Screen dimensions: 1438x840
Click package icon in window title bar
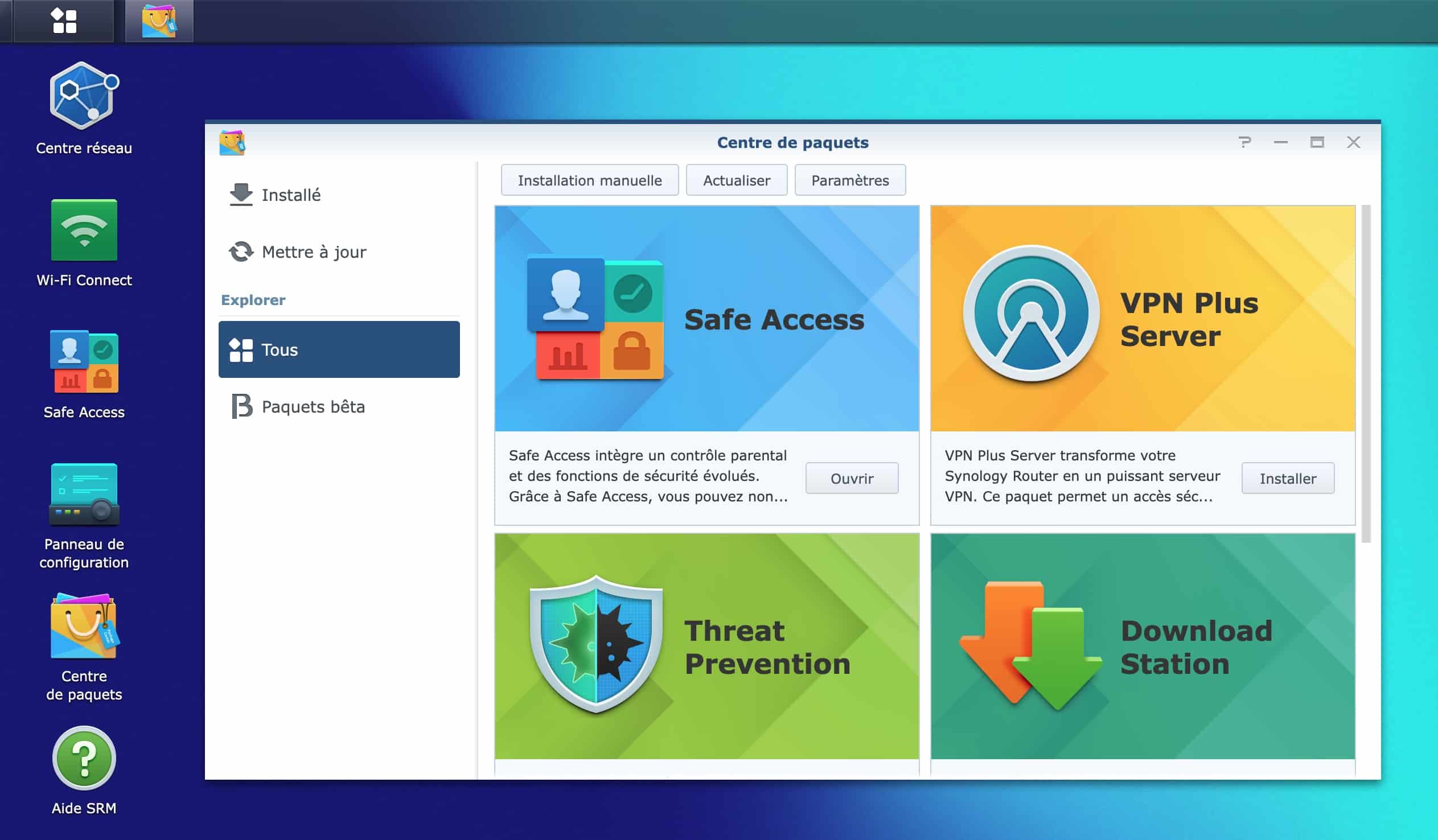pyautogui.click(x=232, y=143)
